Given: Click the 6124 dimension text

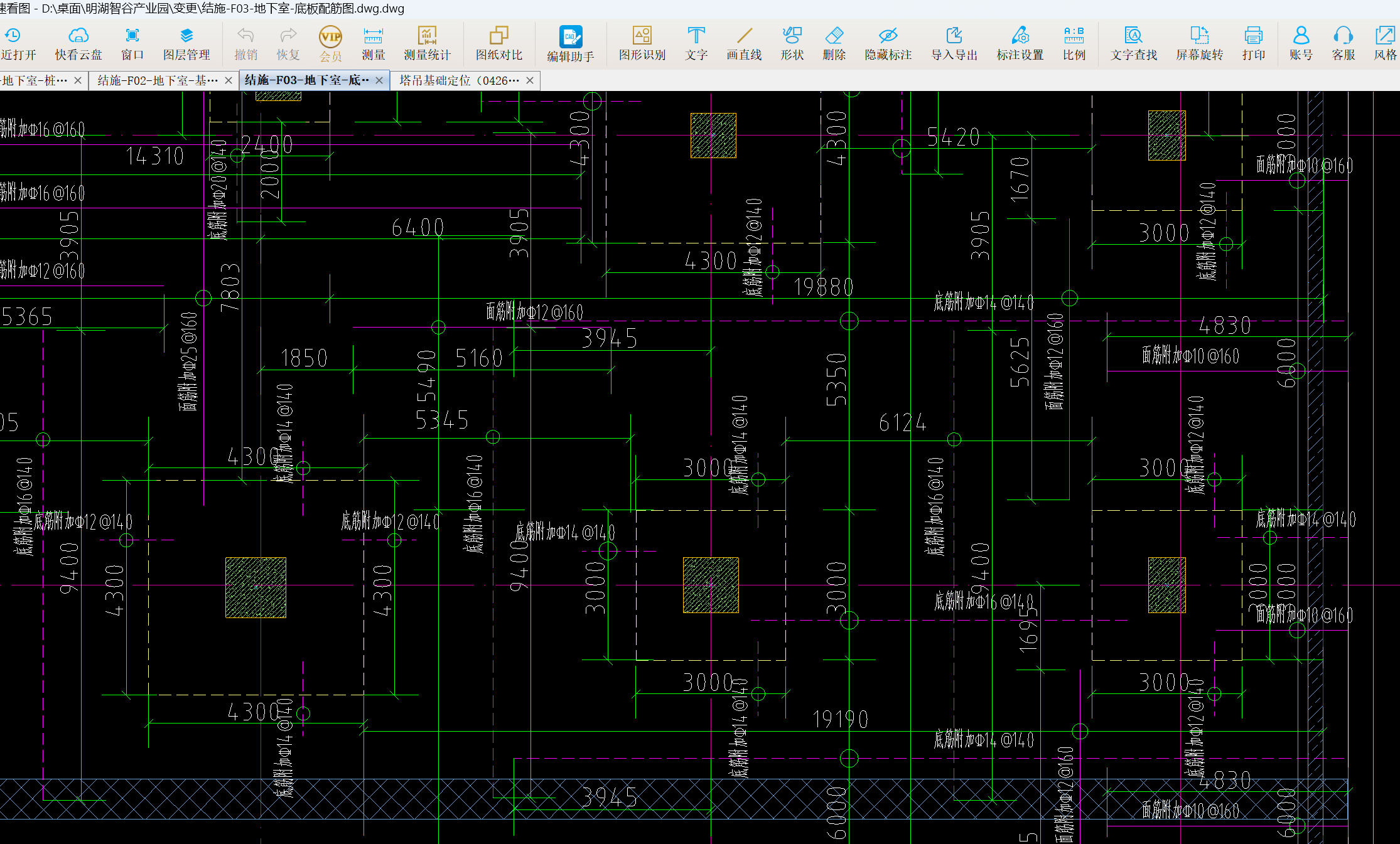Looking at the screenshot, I should point(903,423).
